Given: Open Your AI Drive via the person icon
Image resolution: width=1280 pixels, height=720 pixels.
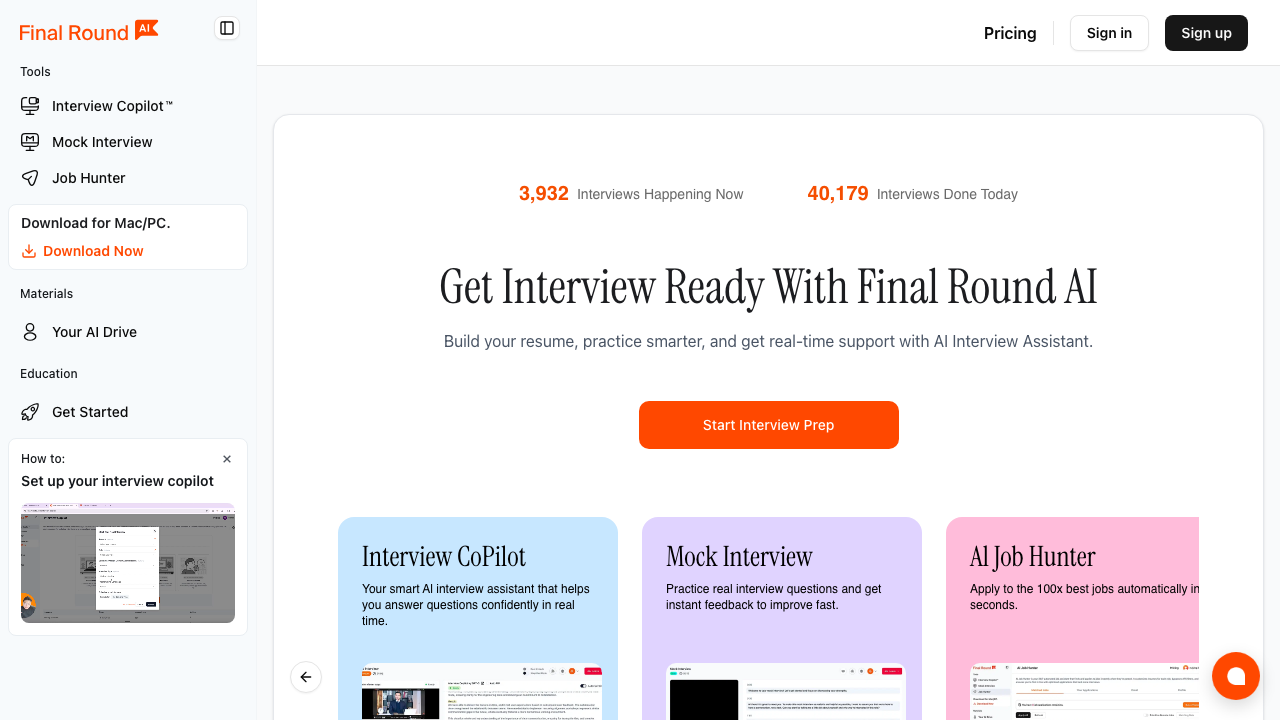Looking at the screenshot, I should point(31,331).
